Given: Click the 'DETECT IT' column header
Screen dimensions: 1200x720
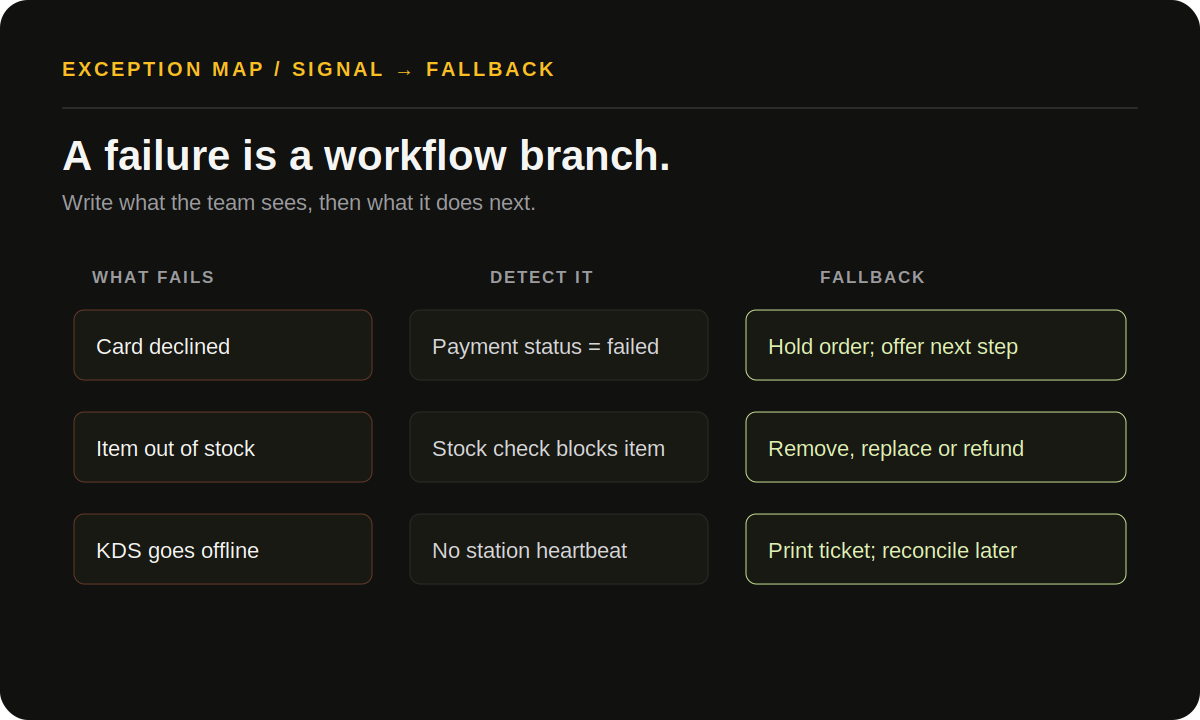Looking at the screenshot, I should [x=542, y=277].
